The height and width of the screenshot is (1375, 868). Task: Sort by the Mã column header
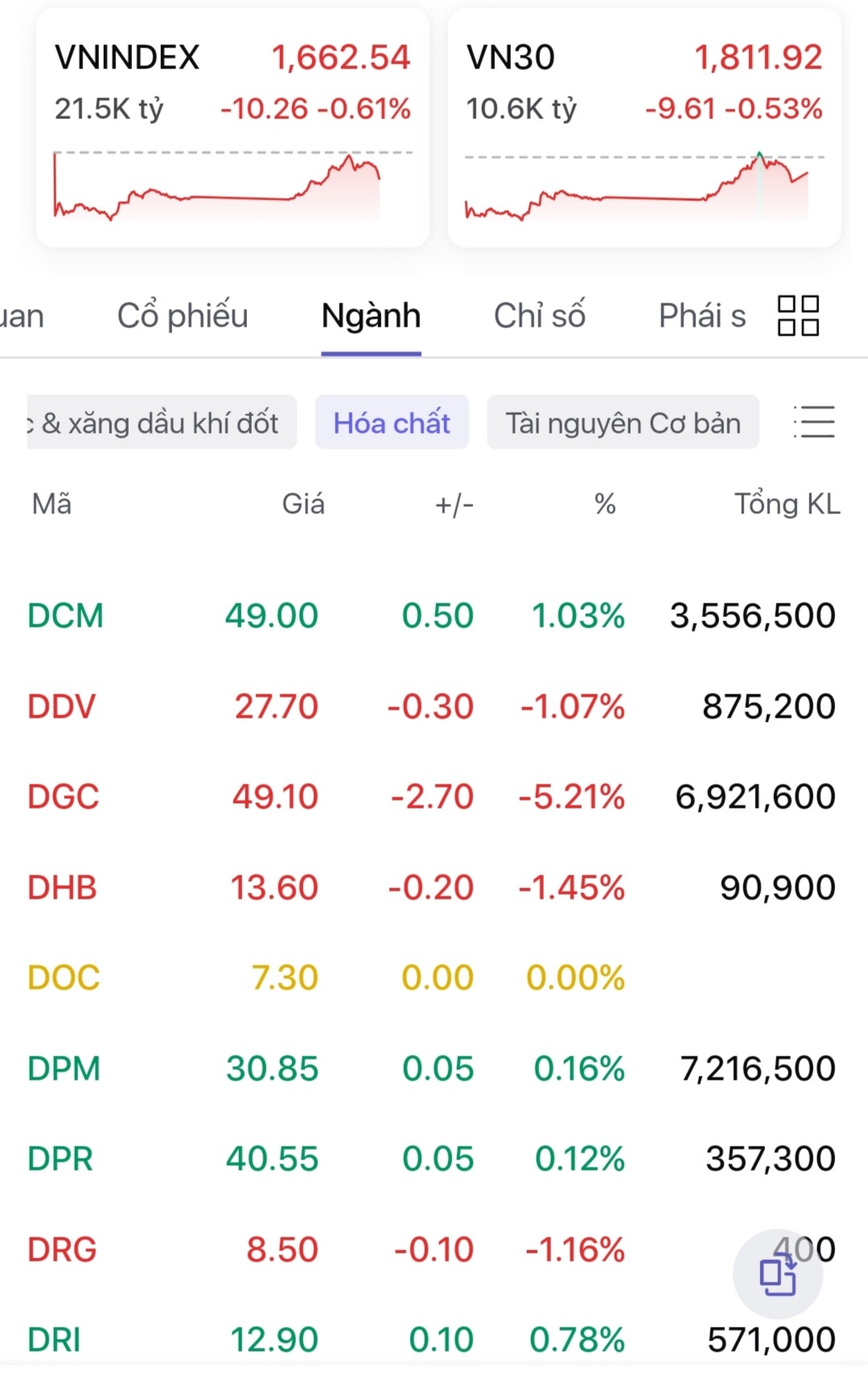click(x=51, y=504)
